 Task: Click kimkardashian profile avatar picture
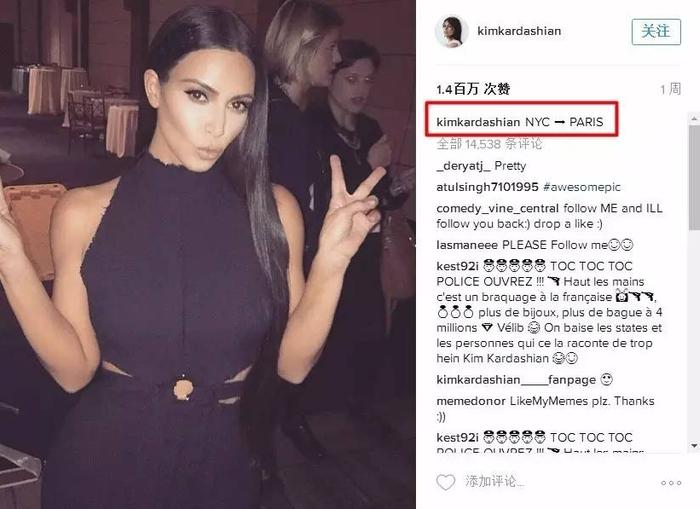[451, 32]
